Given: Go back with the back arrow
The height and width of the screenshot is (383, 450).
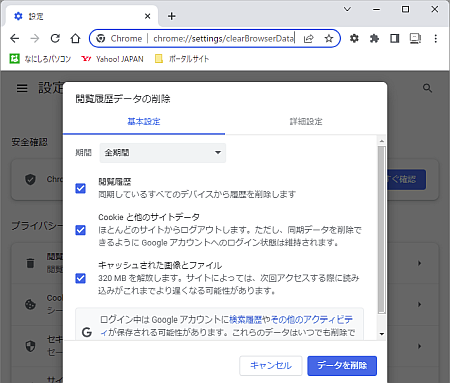Looking at the screenshot, I should tap(15, 39).
